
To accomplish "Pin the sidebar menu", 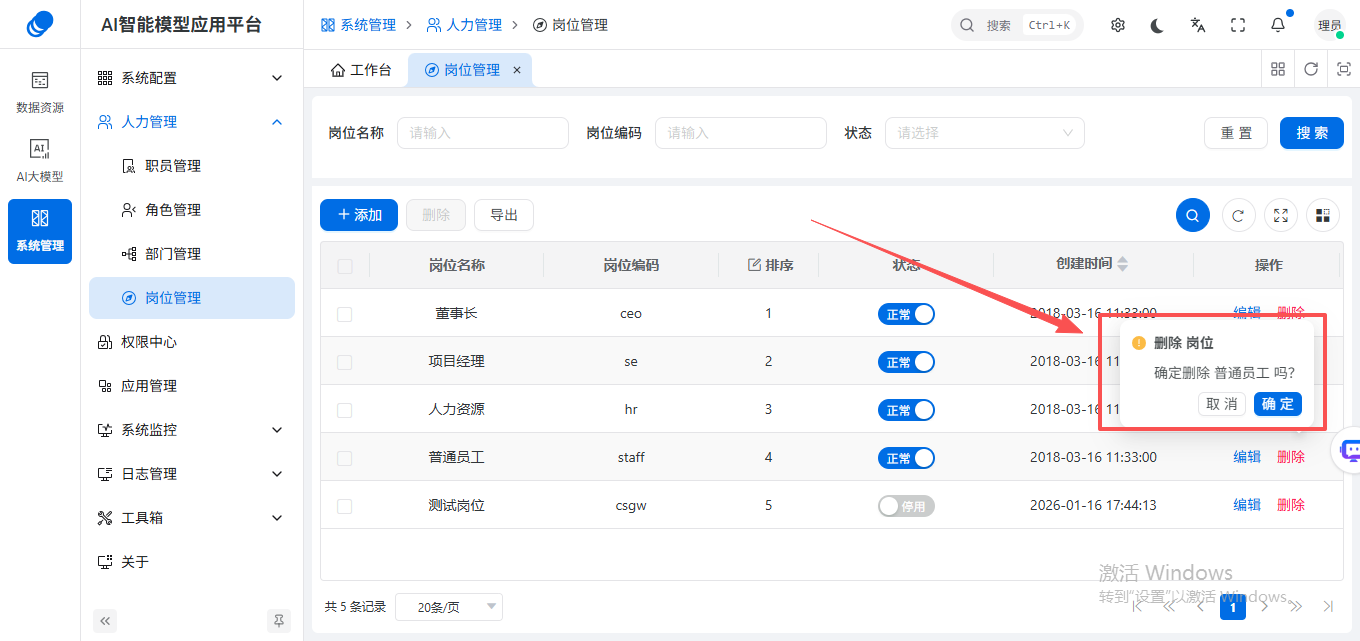I will click(x=279, y=621).
